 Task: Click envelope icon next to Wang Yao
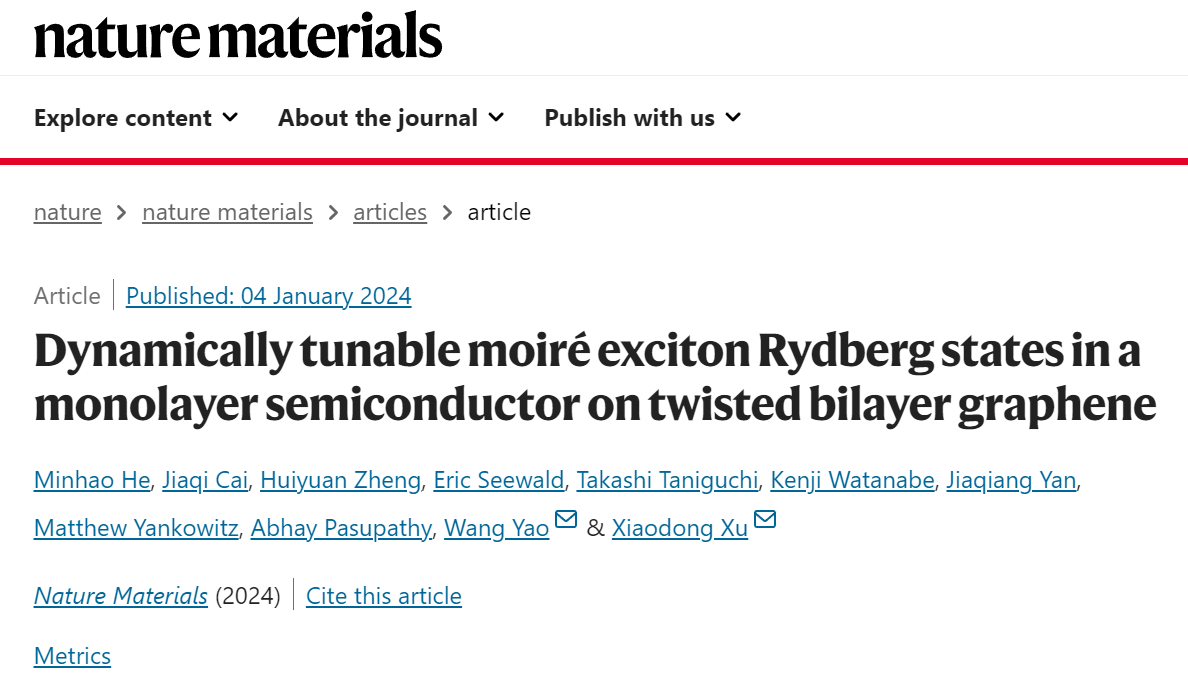[566, 519]
